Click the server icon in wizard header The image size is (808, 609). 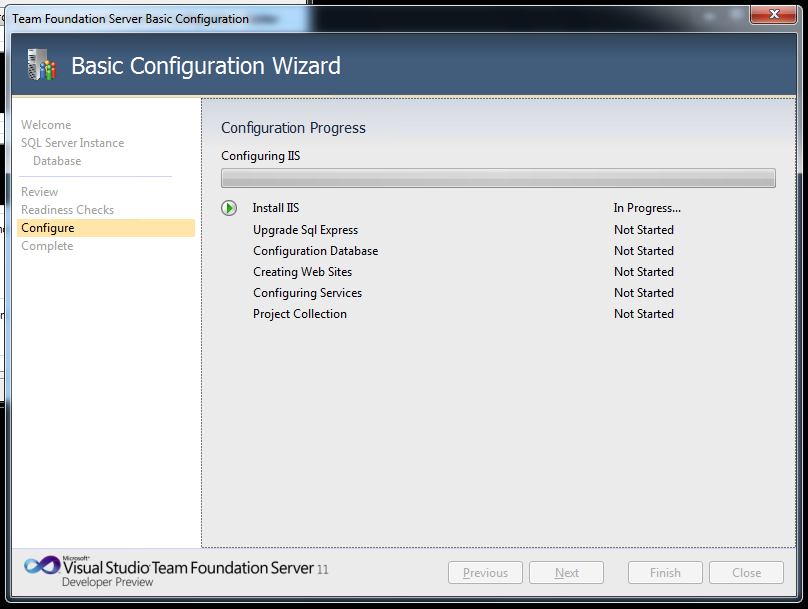point(41,66)
